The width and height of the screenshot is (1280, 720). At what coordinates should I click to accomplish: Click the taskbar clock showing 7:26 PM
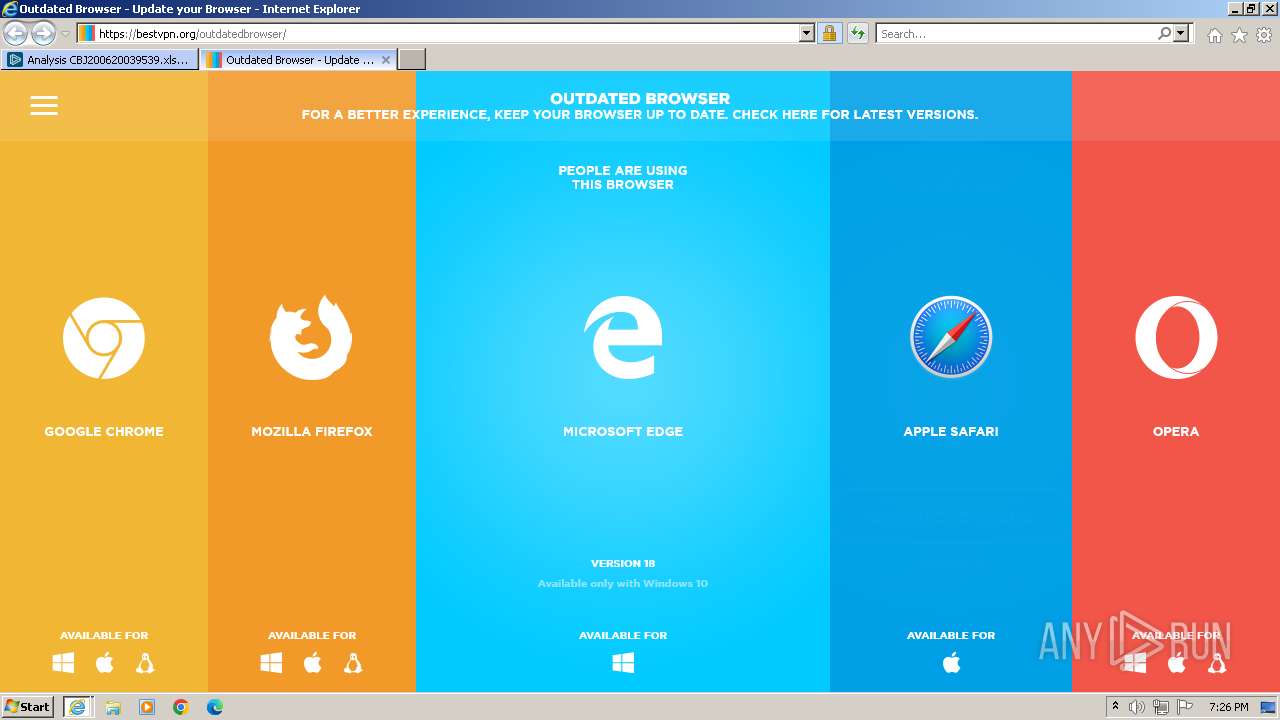(x=1228, y=707)
